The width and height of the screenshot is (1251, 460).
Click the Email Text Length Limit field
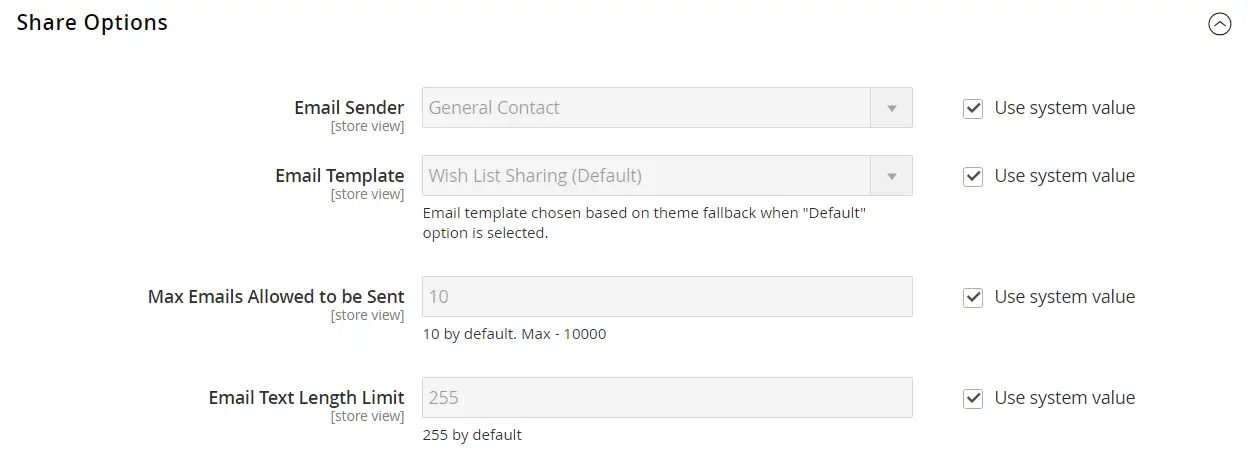point(667,398)
